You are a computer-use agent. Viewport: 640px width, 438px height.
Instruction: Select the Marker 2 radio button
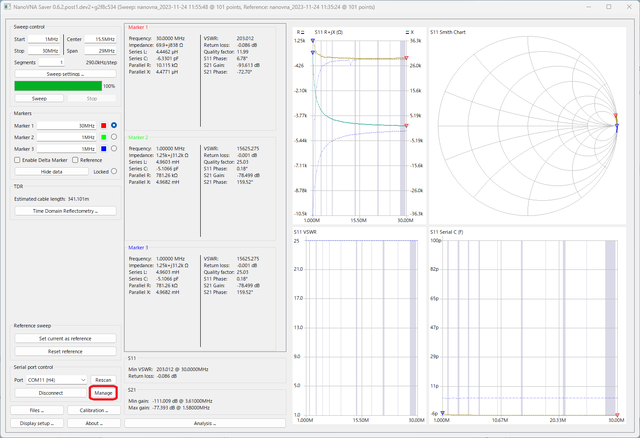(114, 137)
